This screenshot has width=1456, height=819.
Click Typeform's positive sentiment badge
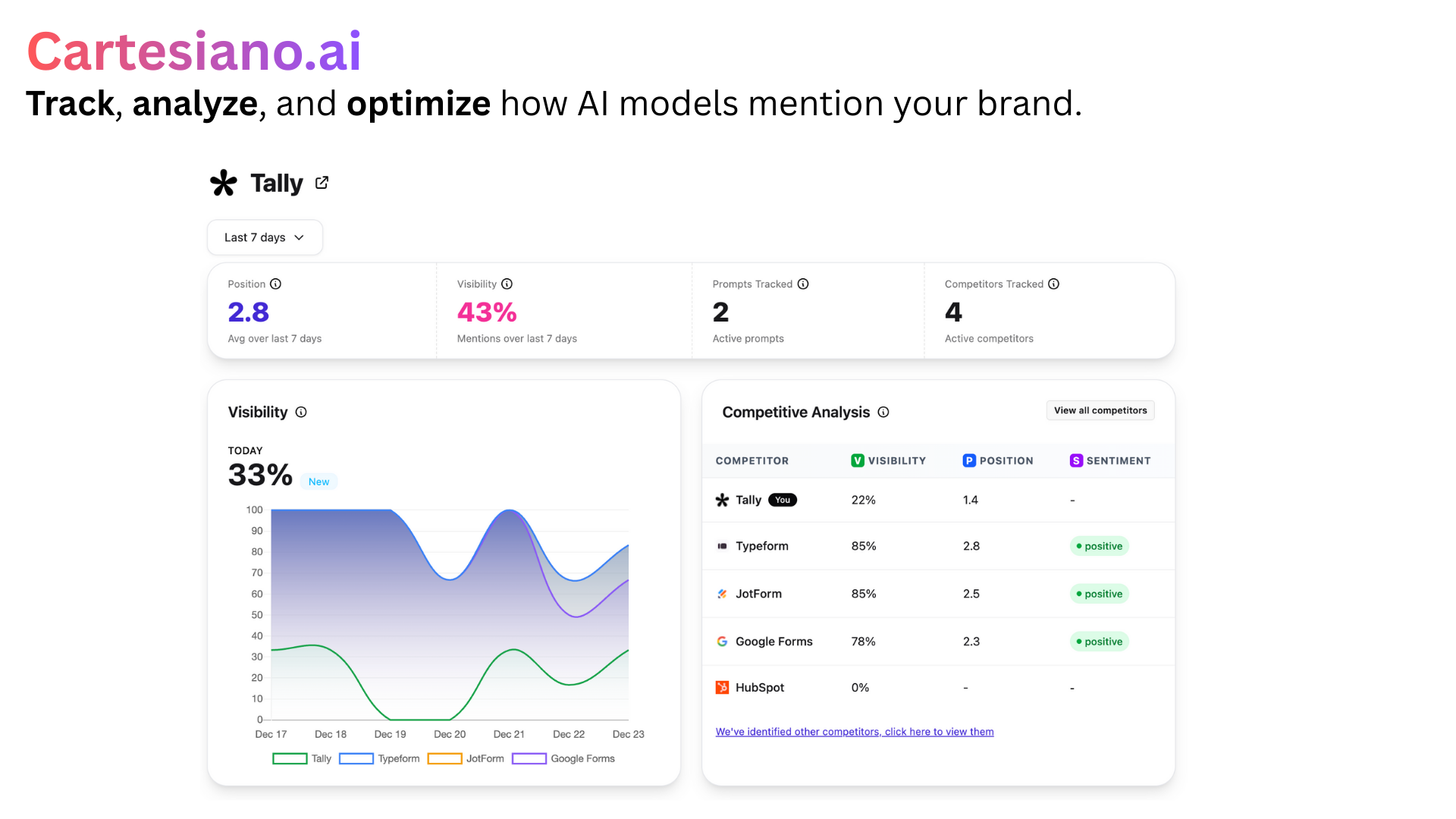(1100, 546)
